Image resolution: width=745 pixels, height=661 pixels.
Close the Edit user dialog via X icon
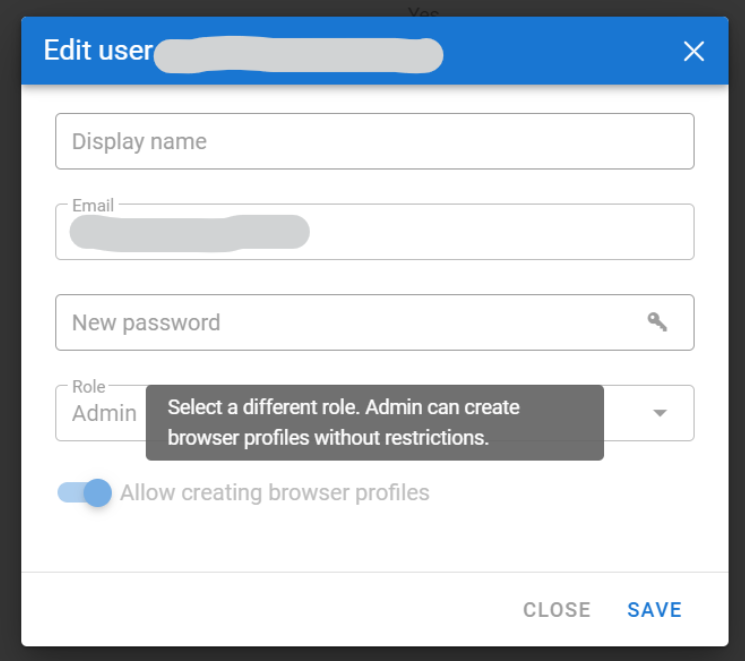[x=693, y=51]
